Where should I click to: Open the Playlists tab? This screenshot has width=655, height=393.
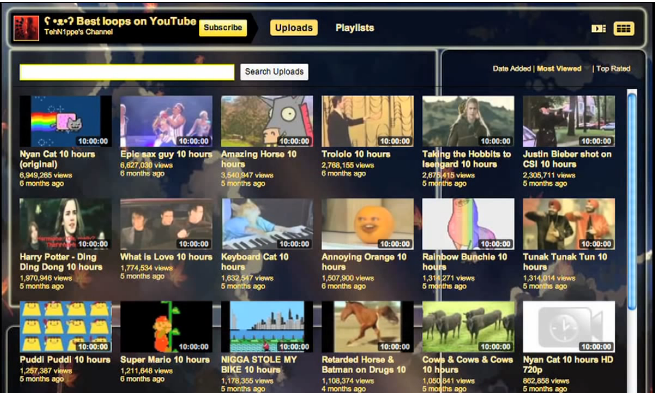click(355, 28)
